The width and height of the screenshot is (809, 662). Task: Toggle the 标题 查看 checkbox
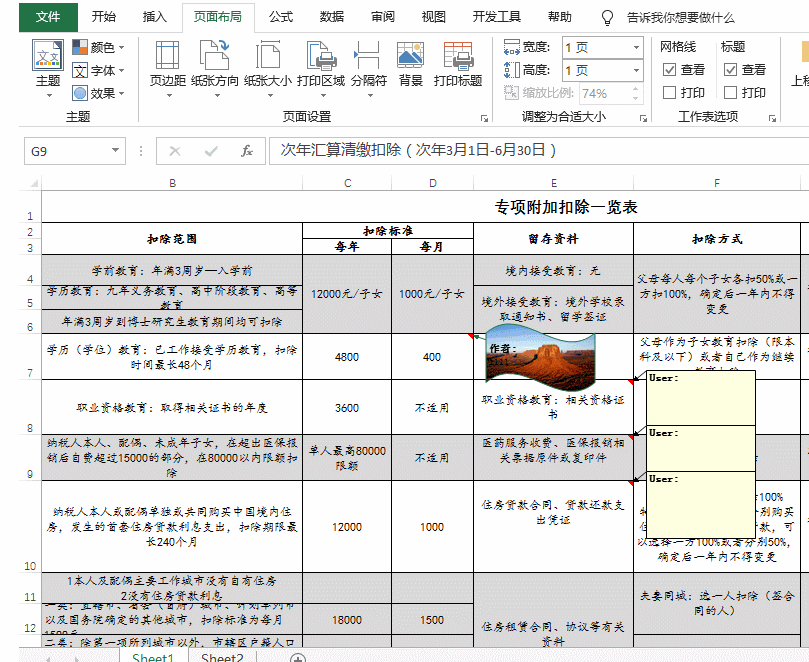click(x=730, y=69)
